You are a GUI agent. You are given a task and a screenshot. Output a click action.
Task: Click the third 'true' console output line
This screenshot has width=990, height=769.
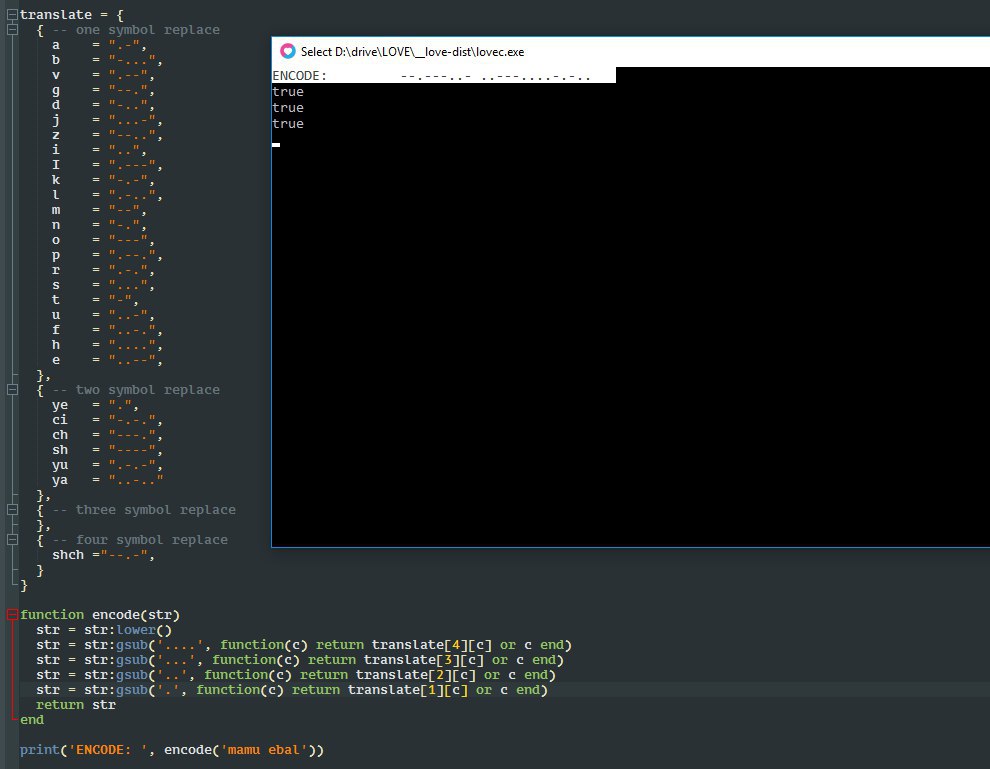[288, 124]
